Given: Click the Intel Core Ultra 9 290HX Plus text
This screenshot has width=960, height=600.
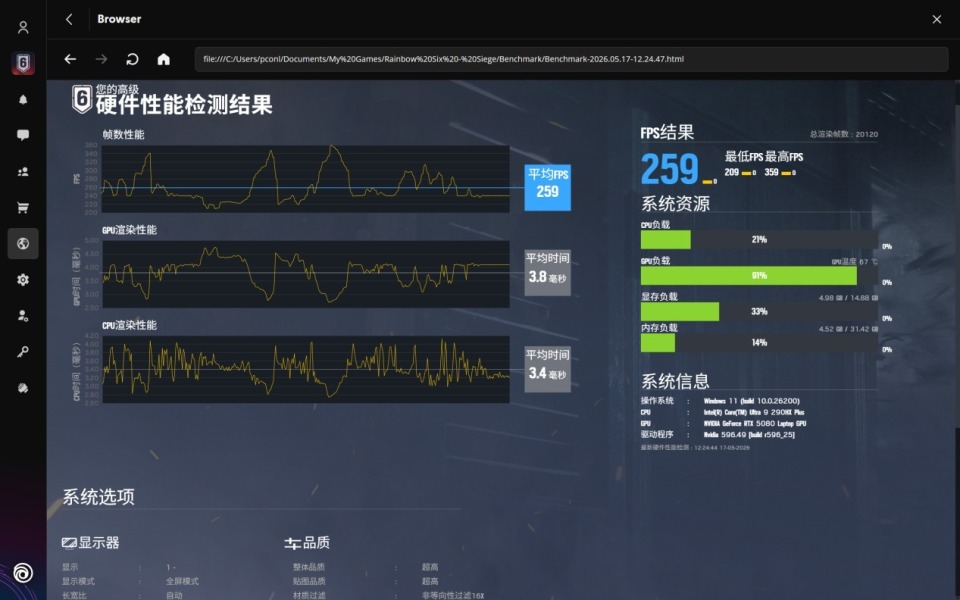Looking at the screenshot, I should pos(754,412).
